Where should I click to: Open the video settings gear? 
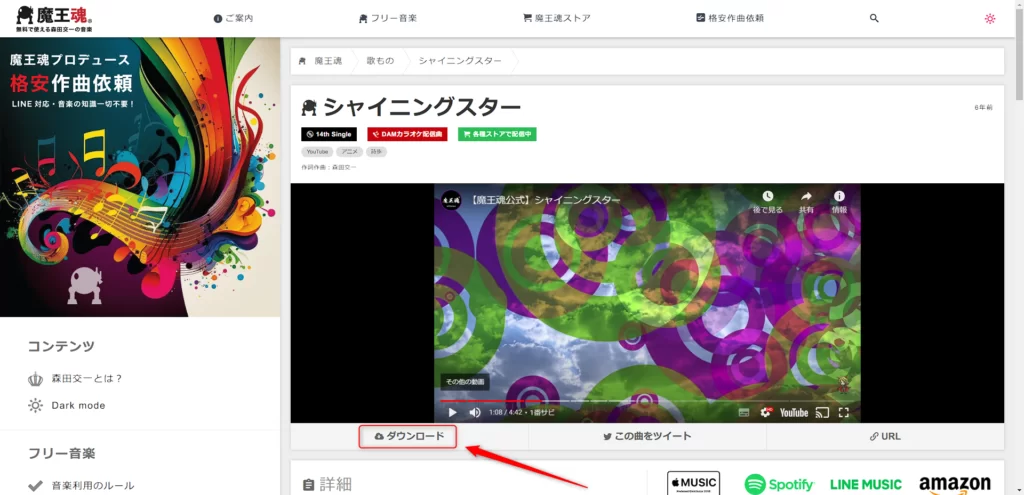[766, 412]
